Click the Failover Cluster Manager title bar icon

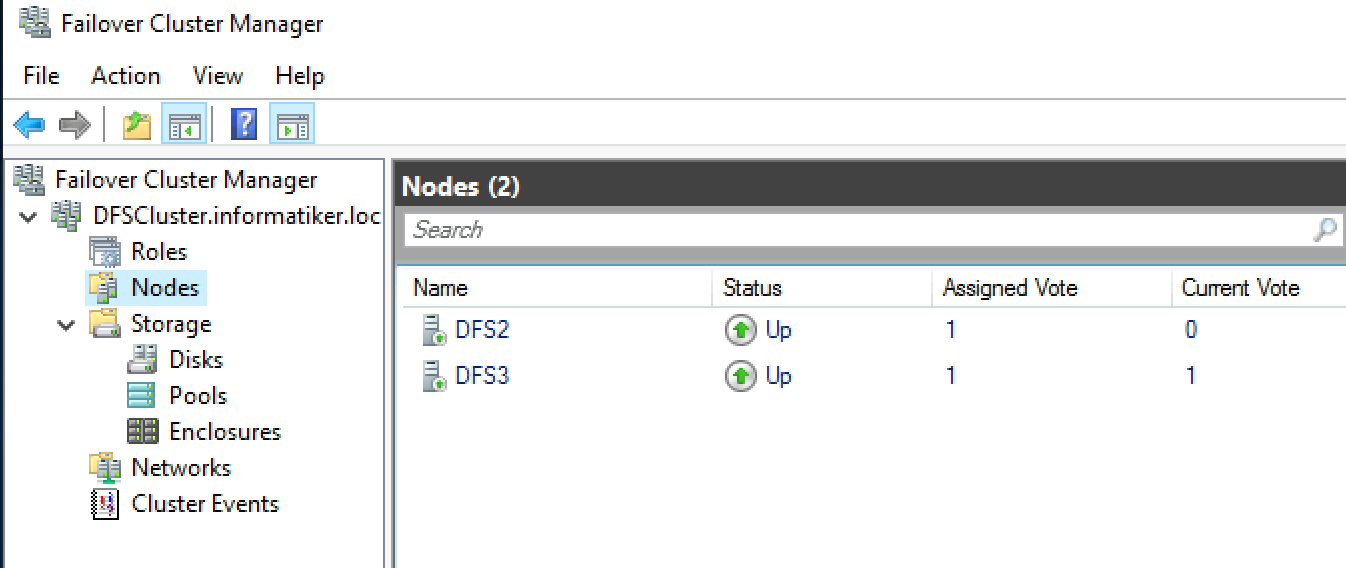pos(35,22)
